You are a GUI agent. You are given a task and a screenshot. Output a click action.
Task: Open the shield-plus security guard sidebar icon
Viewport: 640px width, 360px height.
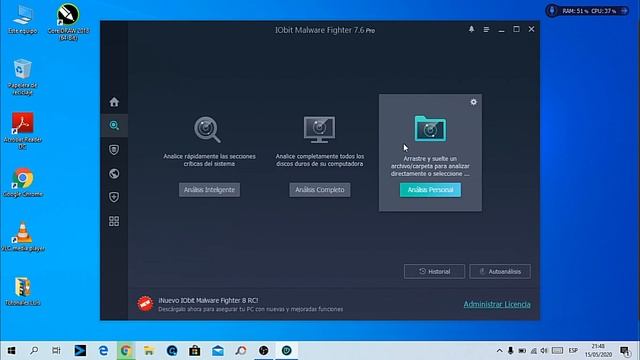click(x=114, y=197)
